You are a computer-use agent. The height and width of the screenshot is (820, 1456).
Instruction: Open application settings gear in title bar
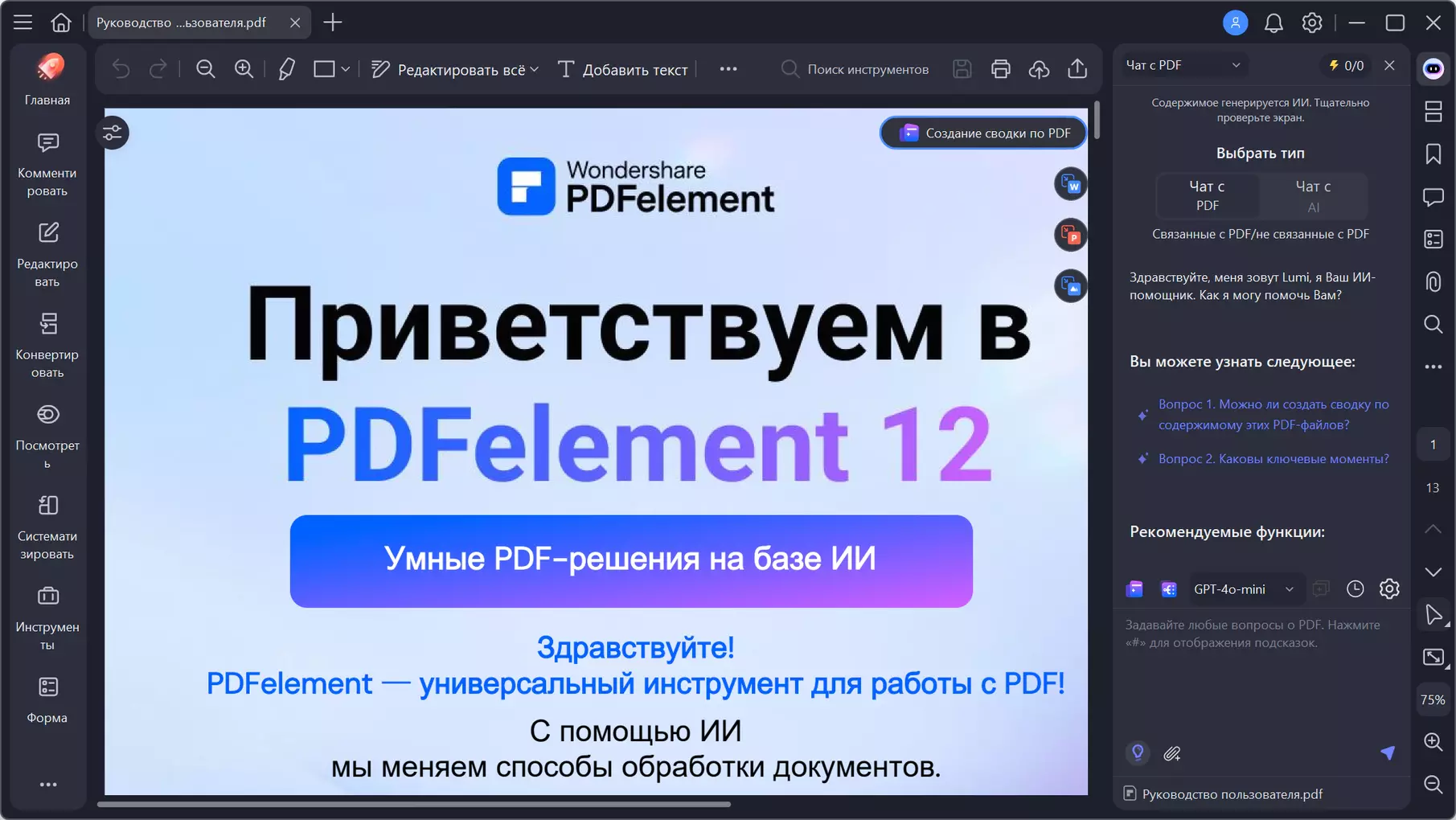tap(1312, 23)
